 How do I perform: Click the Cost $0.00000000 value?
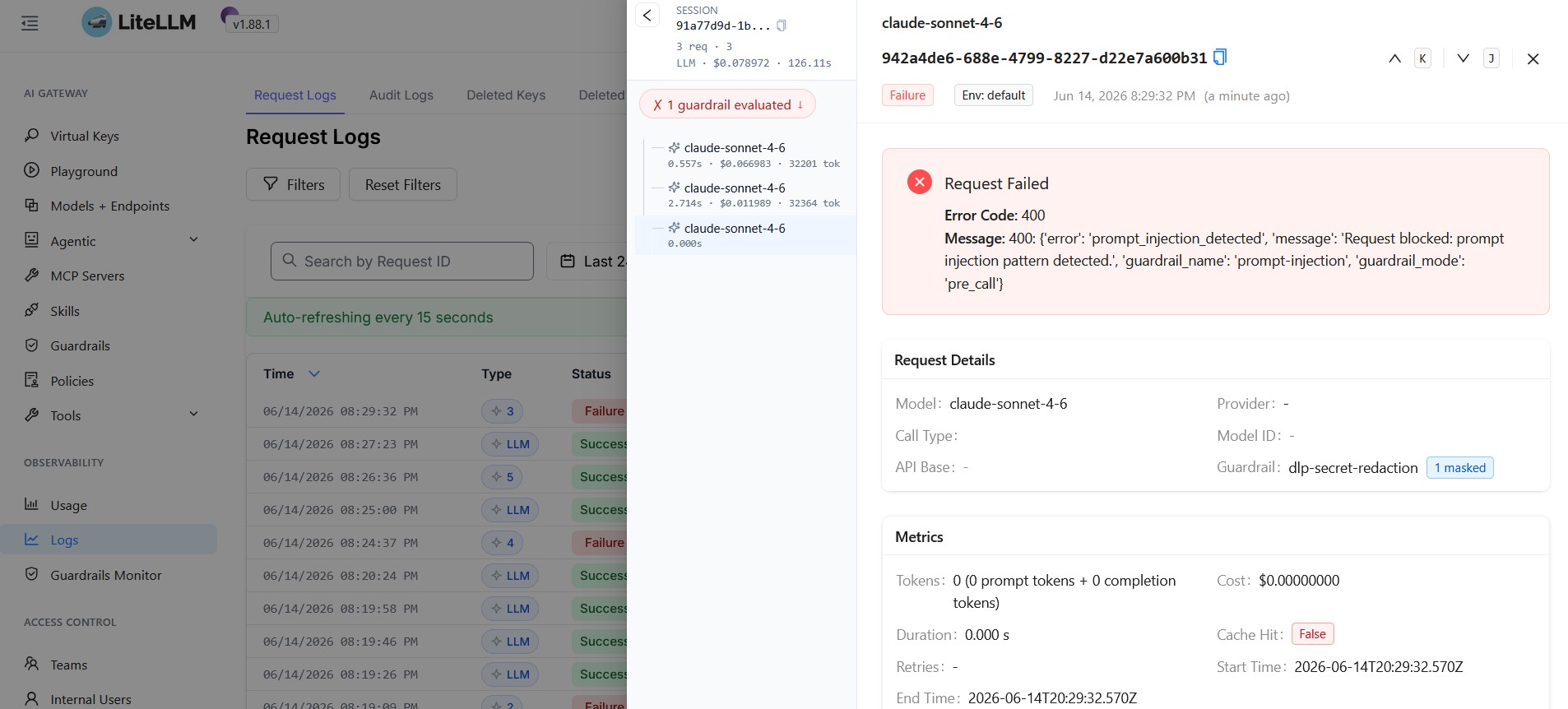tap(1299, 580)
